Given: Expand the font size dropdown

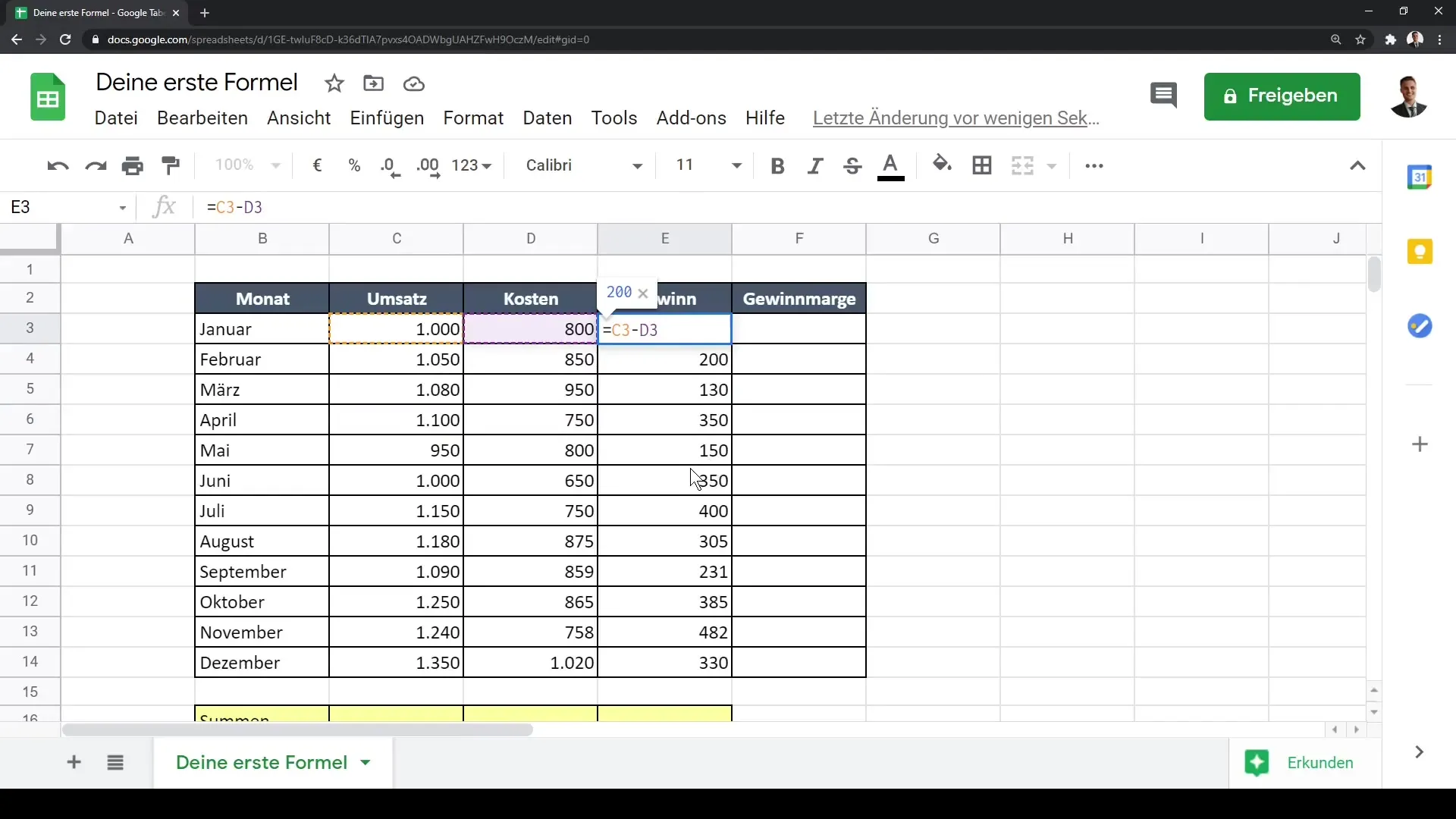Looking at the screenshot, I should 736,165.
